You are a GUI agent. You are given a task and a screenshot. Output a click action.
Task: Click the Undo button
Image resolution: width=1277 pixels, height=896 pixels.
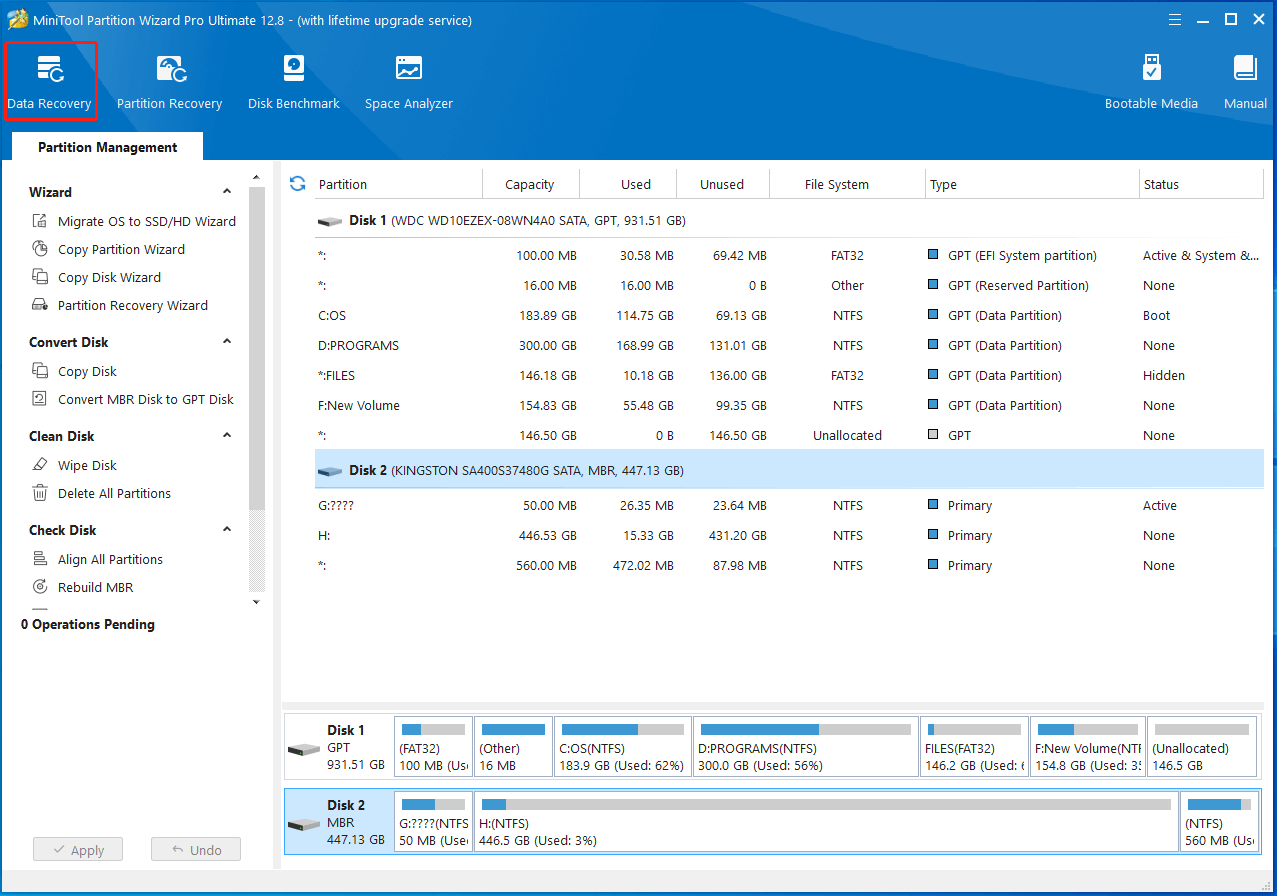[x=196, y=850]
